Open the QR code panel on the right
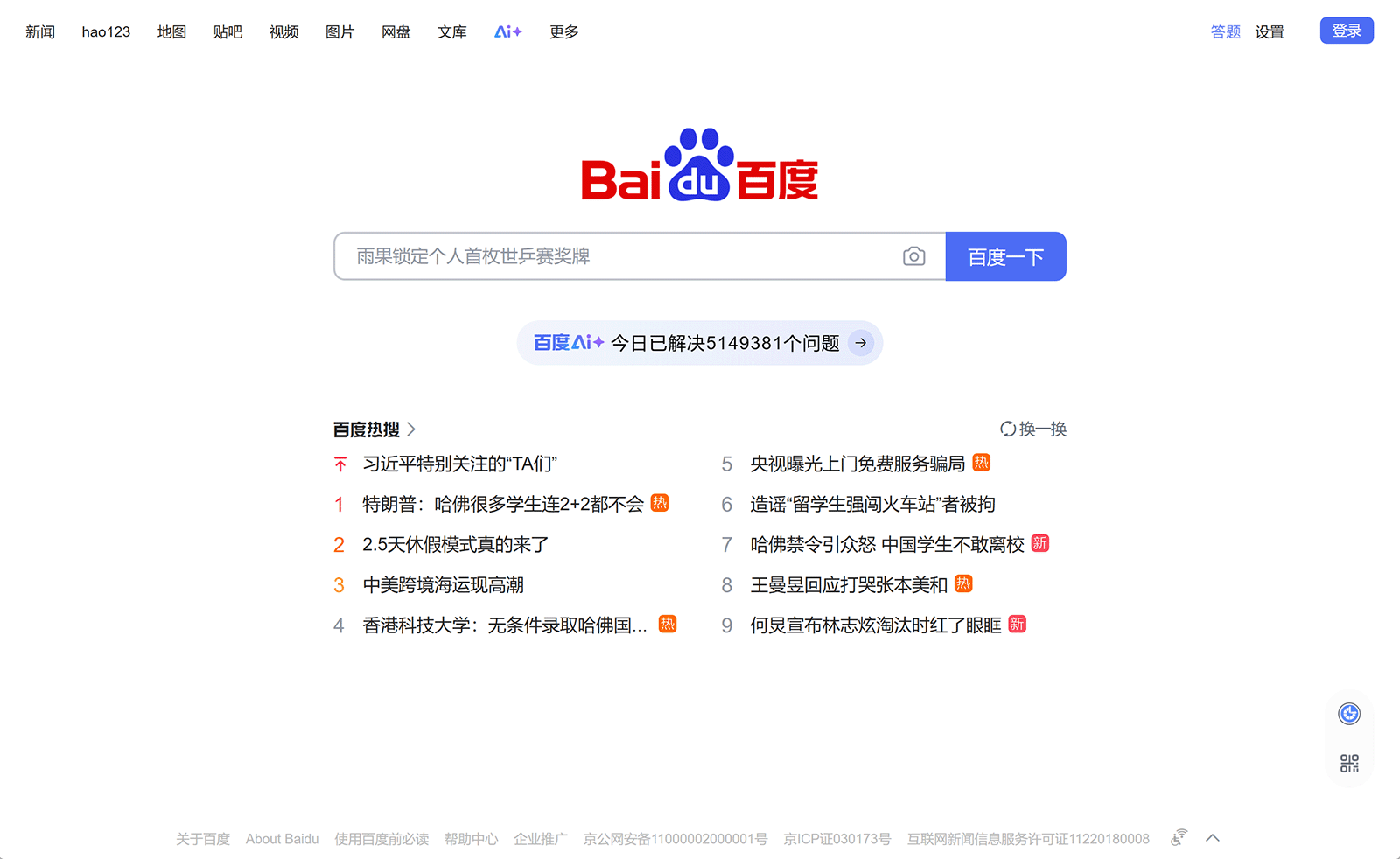 click(1350, 762)
